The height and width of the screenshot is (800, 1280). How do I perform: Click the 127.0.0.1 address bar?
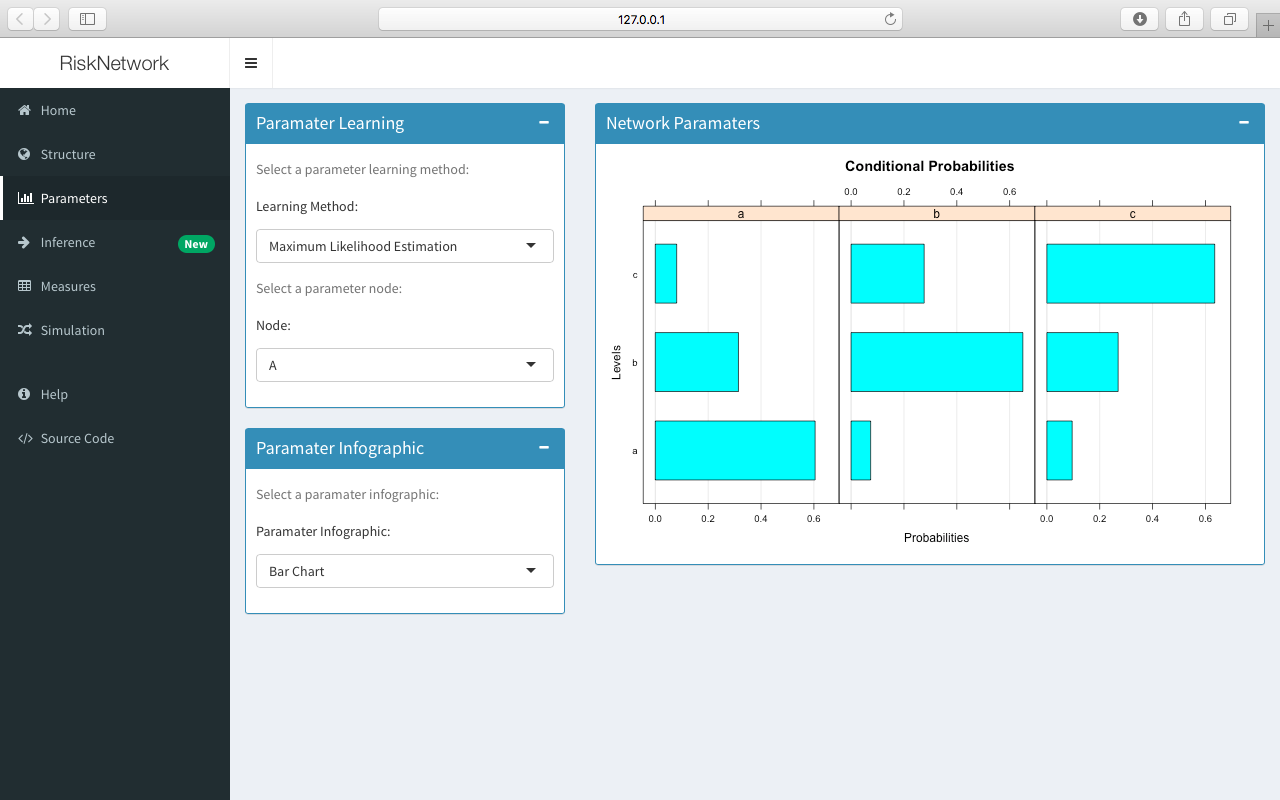click(640, 19)
